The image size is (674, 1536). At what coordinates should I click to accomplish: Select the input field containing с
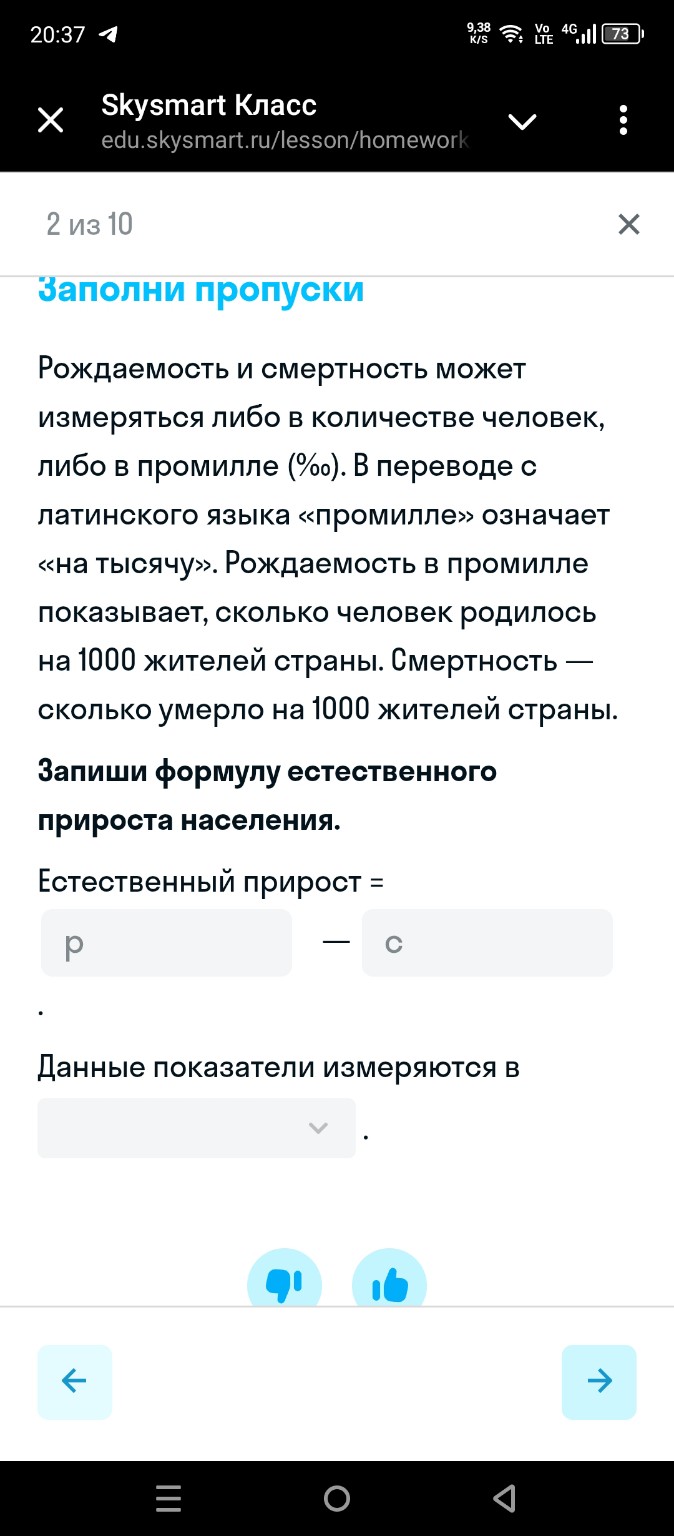coord(487,942)
